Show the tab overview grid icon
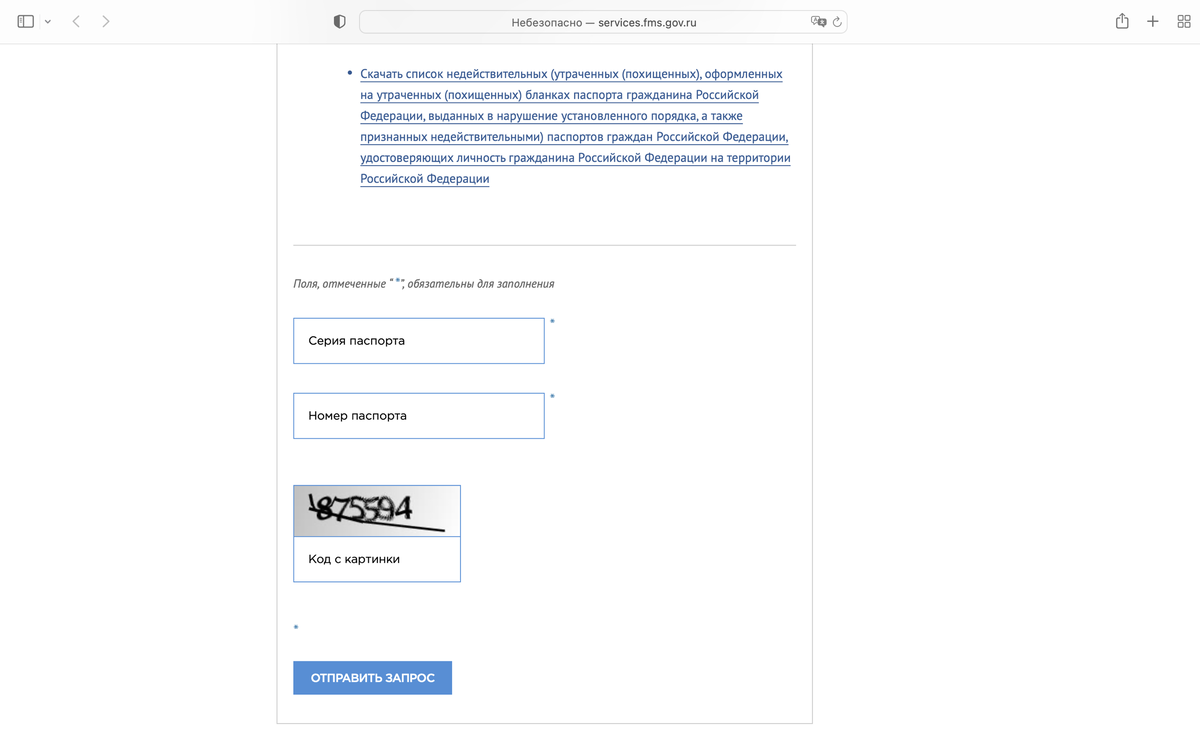Image resolution: width=1200 pixels, height=740 pixels. click(1184, 21)
